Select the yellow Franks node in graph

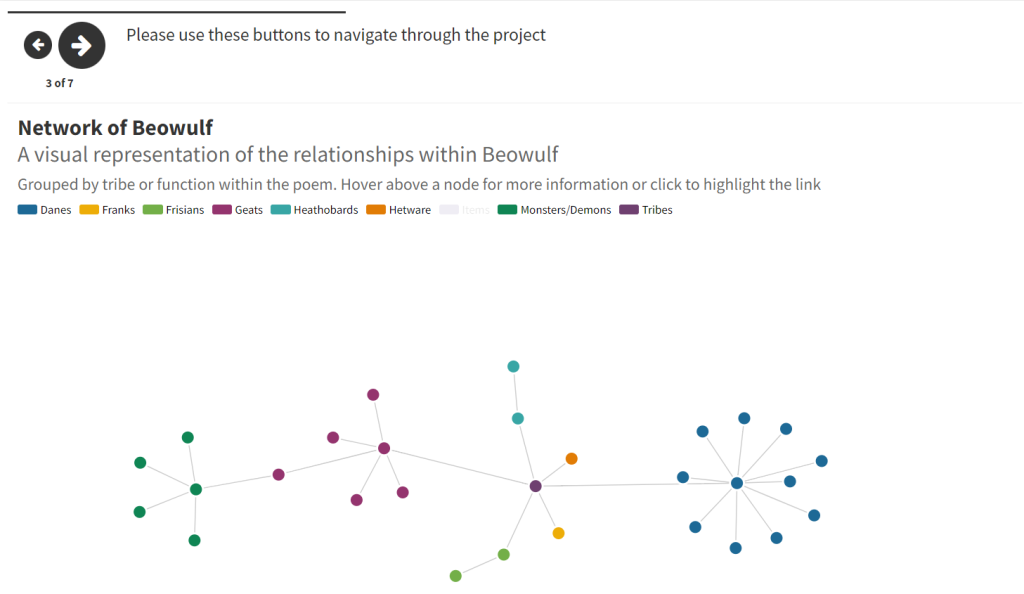(559, 533)
